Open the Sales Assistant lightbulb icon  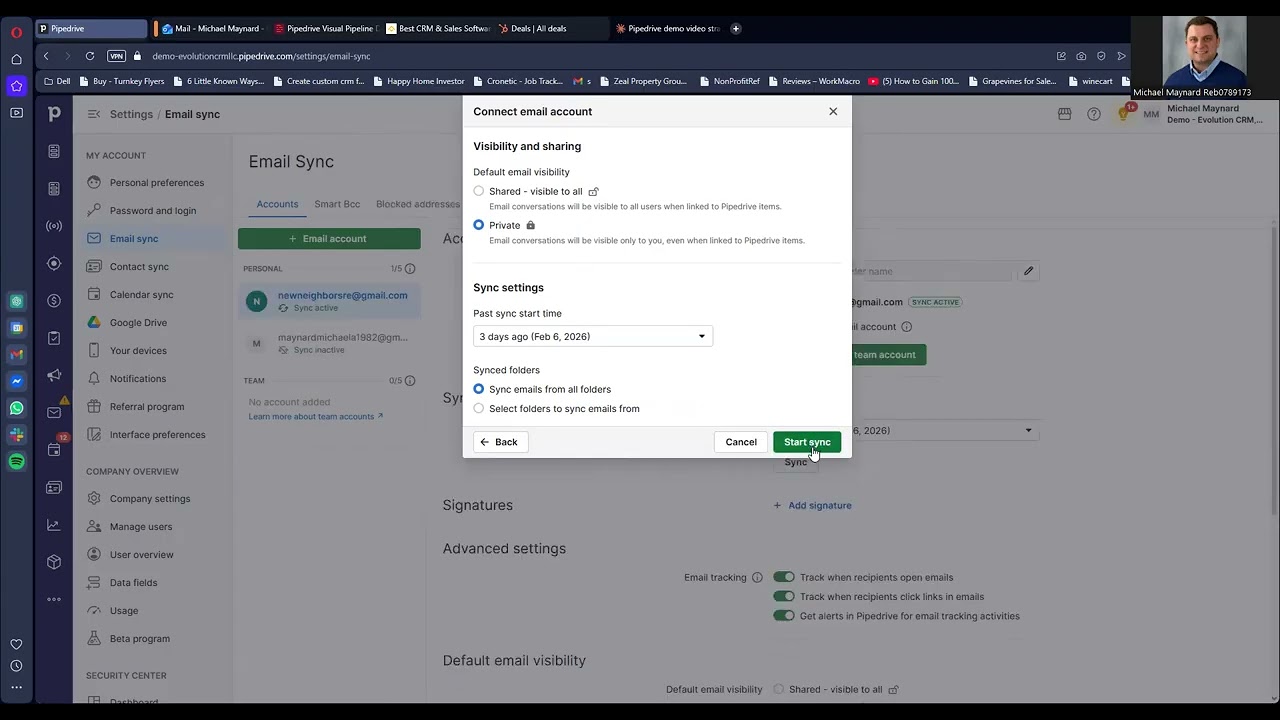tap(1123, 114)
